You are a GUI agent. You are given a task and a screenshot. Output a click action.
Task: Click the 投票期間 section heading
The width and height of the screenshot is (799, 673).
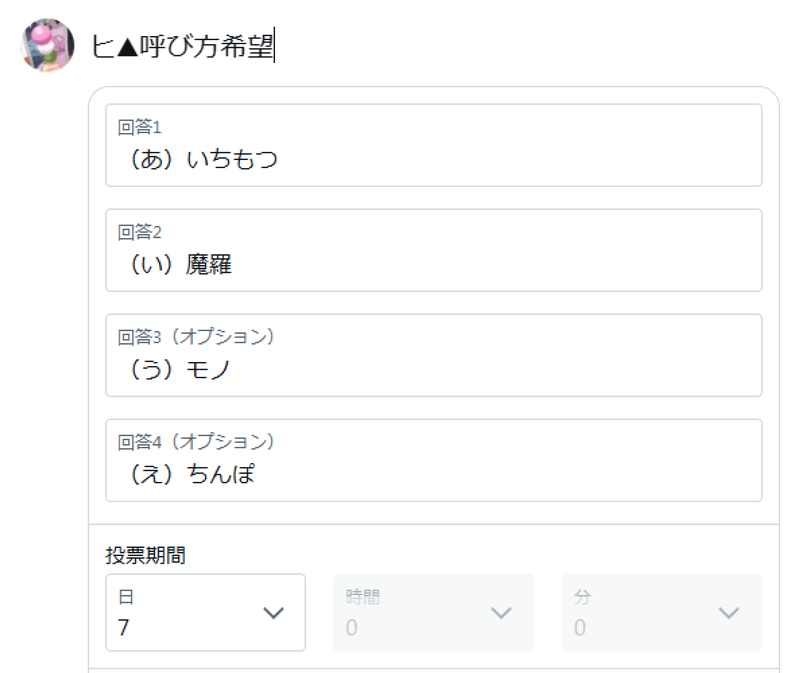point(145,556)
